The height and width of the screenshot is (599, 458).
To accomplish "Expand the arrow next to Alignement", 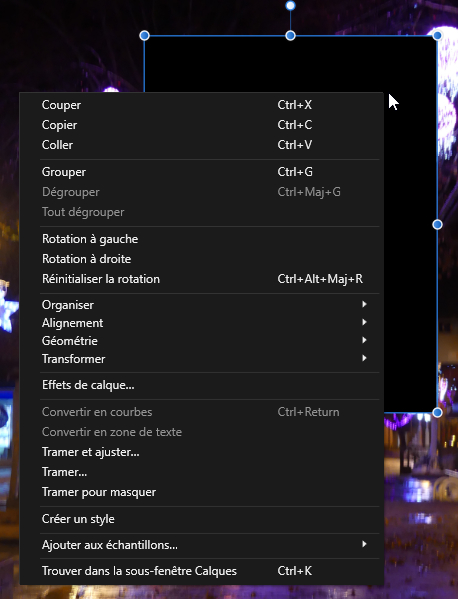I will pyautogui.click(x=364, y=322).
